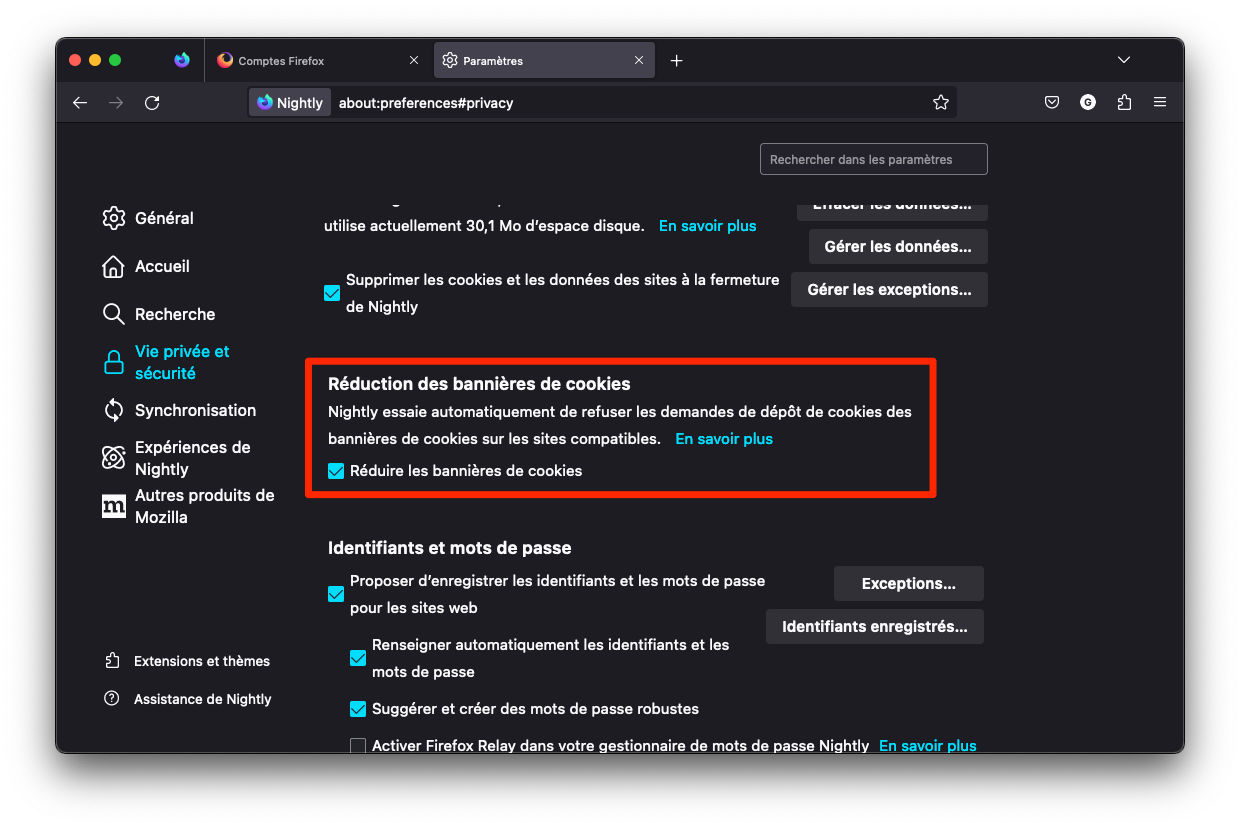1240x827 pixels.
Task: Open a new tab with plus button
Action: 676,61
